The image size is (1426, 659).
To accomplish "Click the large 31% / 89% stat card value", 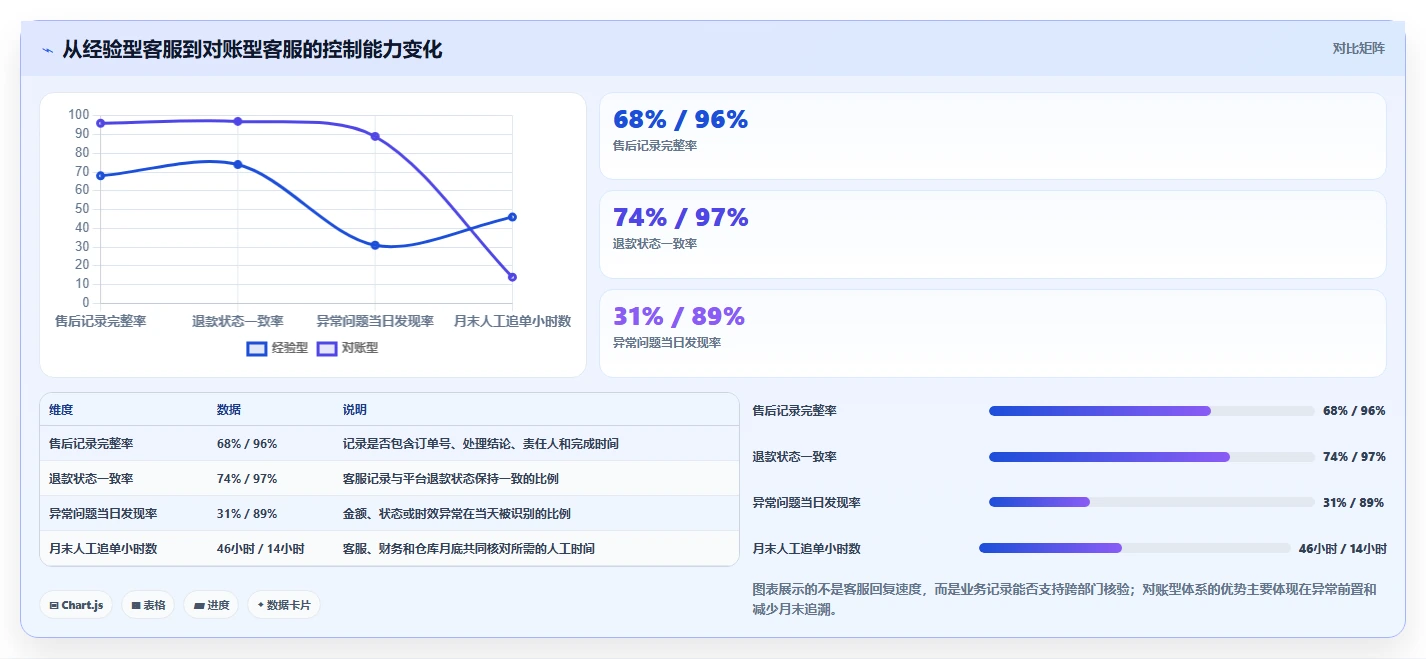I will [679, 317].
